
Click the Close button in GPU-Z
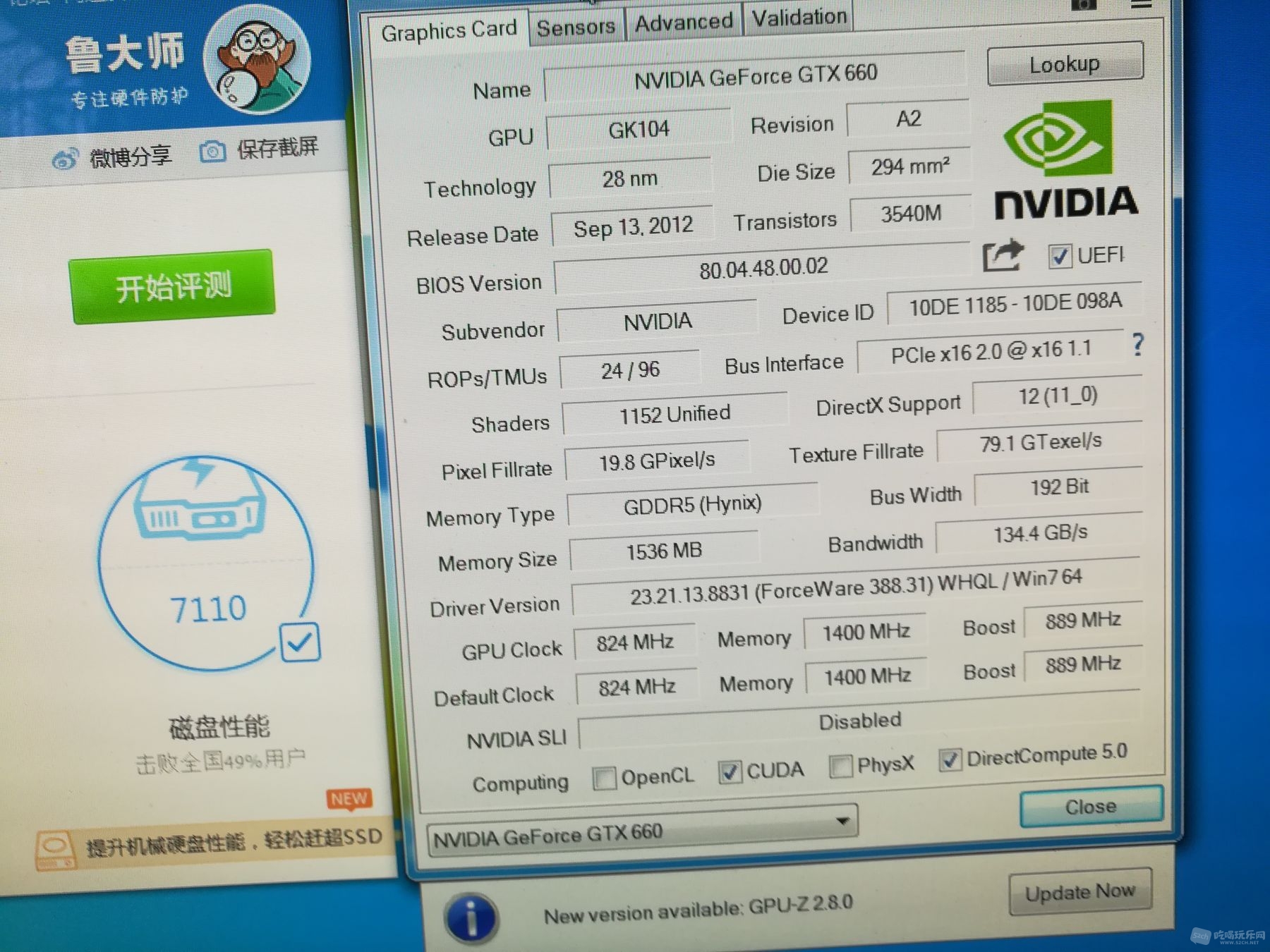coord(1091,806)
